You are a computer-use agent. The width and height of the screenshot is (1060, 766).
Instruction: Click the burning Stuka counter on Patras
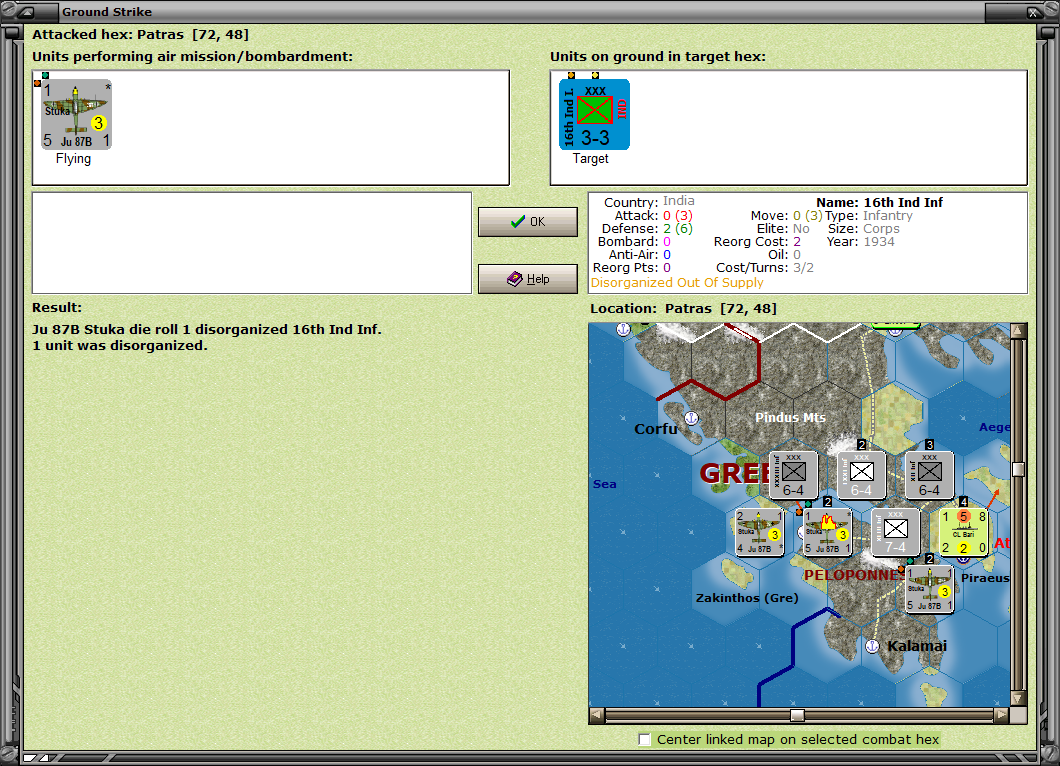coord(827,532)
